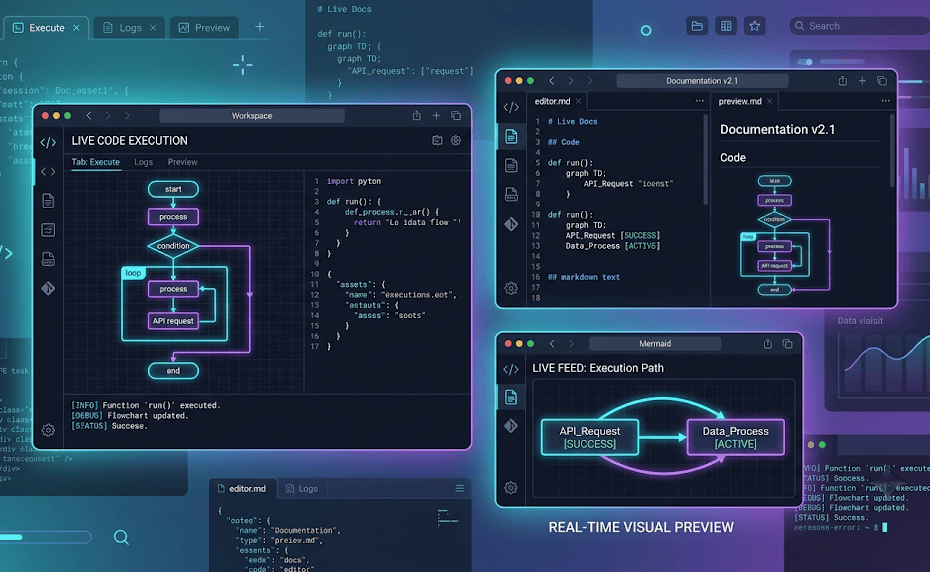This screenshot has width=930, height=572.
Task: Close the top Execute tab
Action: point(76,28)
